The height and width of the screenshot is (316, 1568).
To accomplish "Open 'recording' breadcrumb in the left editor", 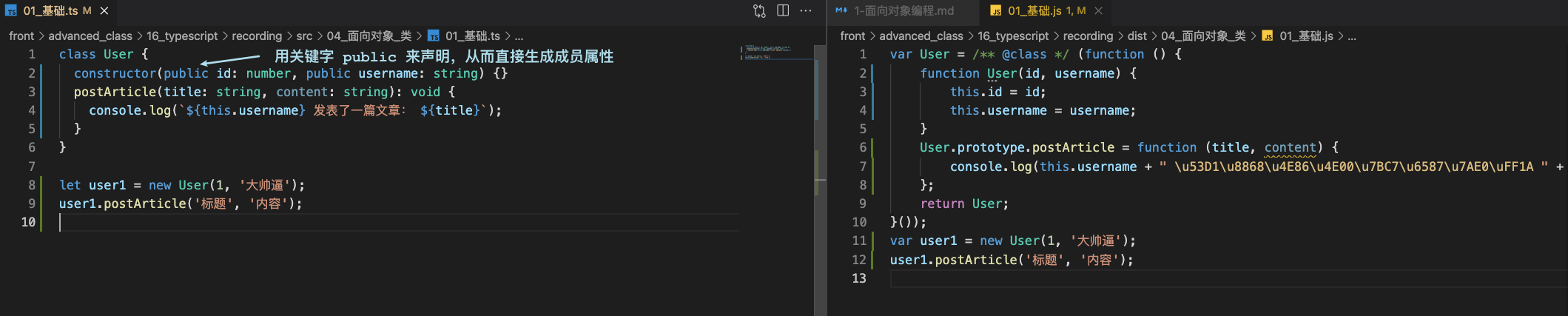I will pyautogui.click(x=257, y=36).
